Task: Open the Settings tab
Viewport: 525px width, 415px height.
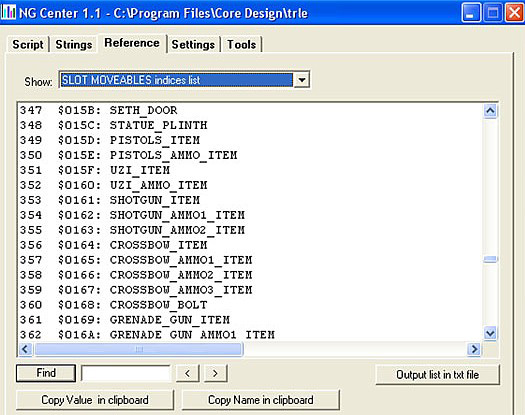Action: coord(193,45)
